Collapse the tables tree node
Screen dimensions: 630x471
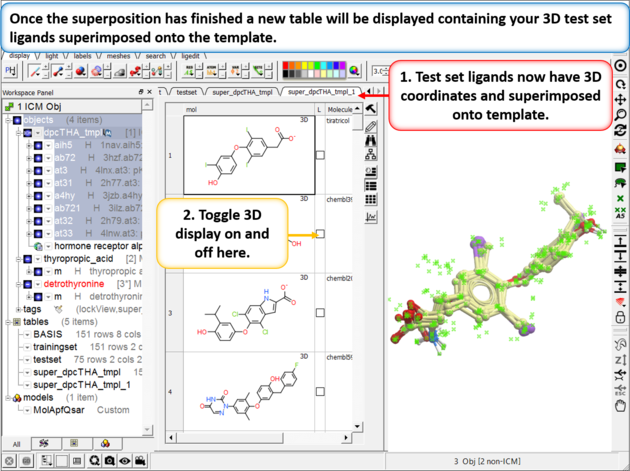(x=7, y=322)
